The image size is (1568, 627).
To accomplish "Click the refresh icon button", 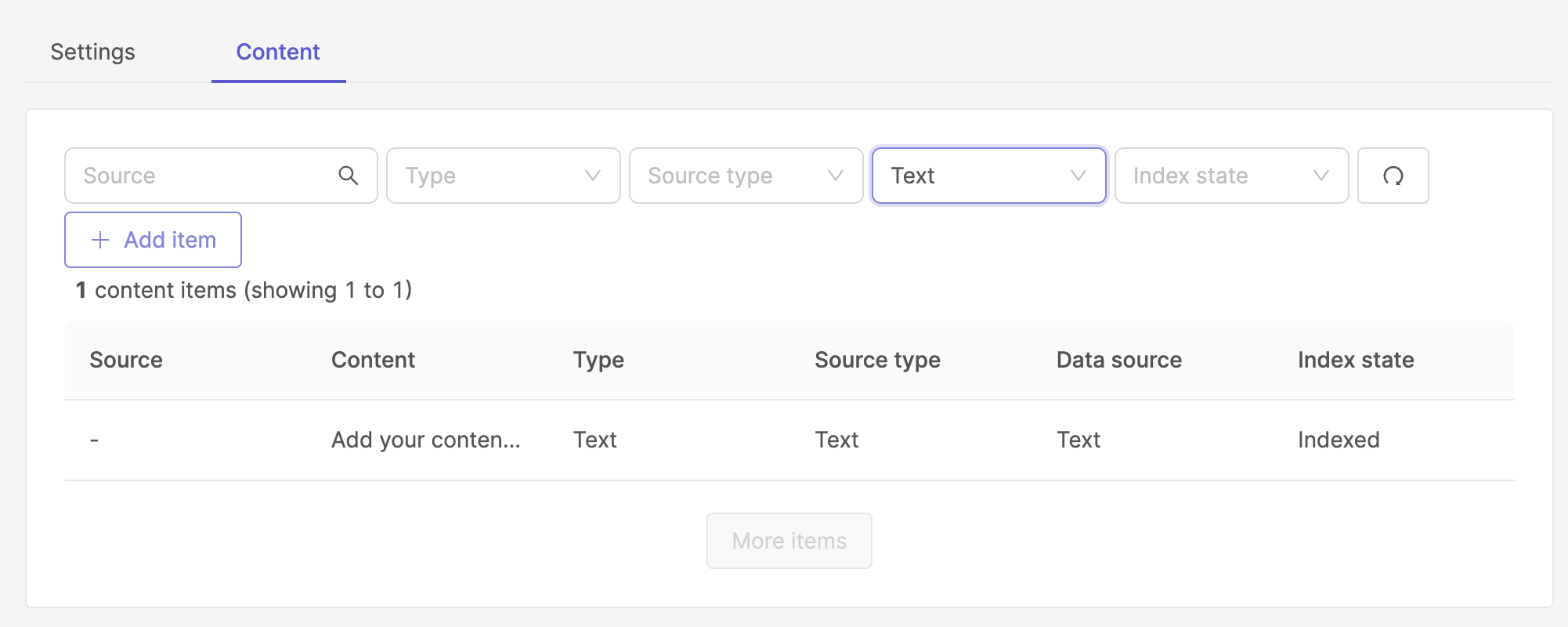I will click(x=1393, y=176).
